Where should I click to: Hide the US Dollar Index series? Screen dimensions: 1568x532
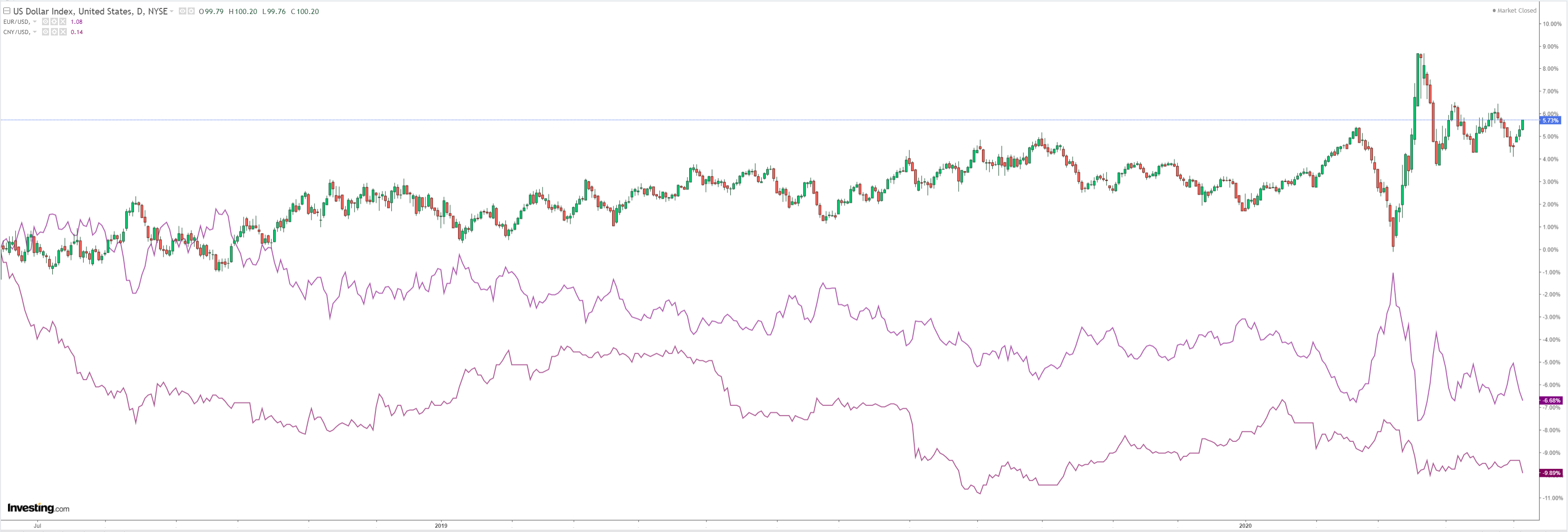click(183, 11)
